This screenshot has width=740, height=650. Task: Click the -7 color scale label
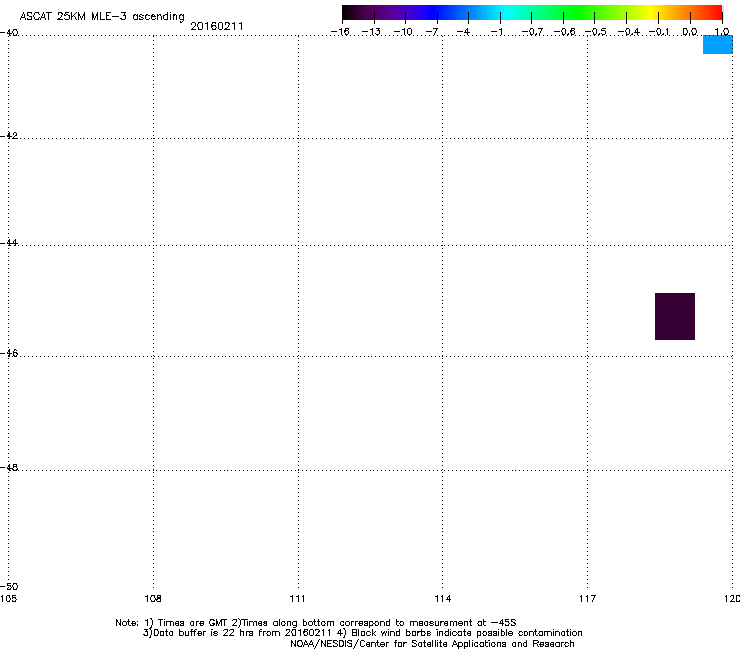432,32
